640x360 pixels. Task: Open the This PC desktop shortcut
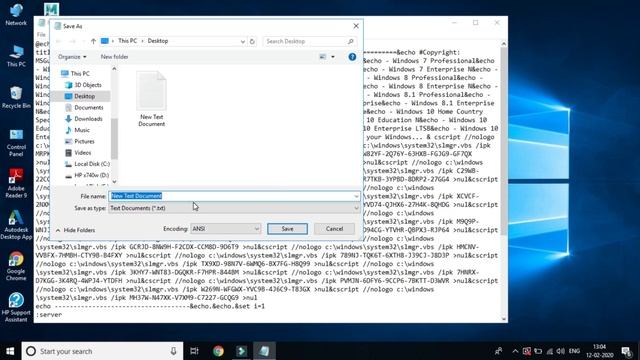coord(16,56)
